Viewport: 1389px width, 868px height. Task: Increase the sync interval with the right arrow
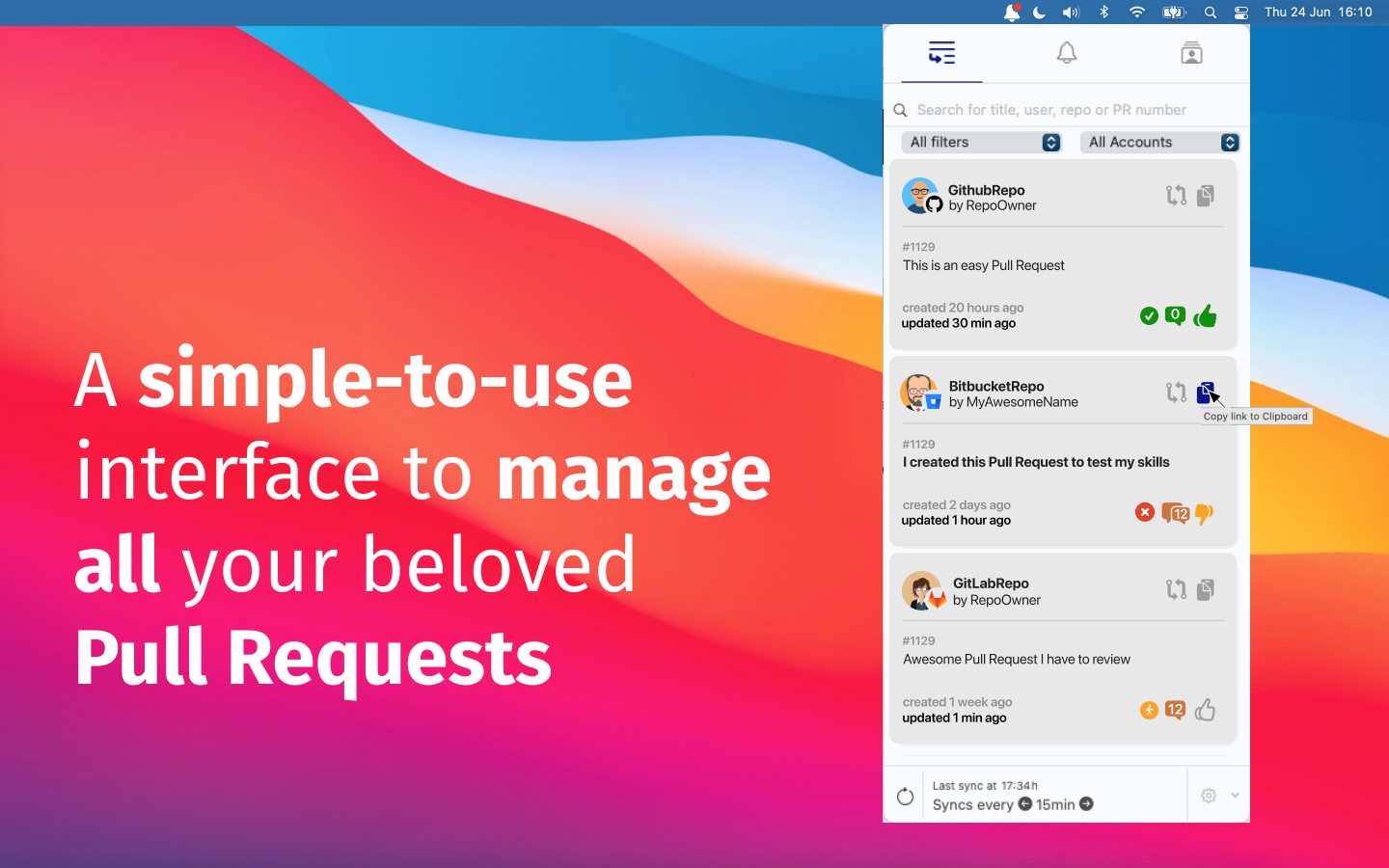pos(1087,803)
